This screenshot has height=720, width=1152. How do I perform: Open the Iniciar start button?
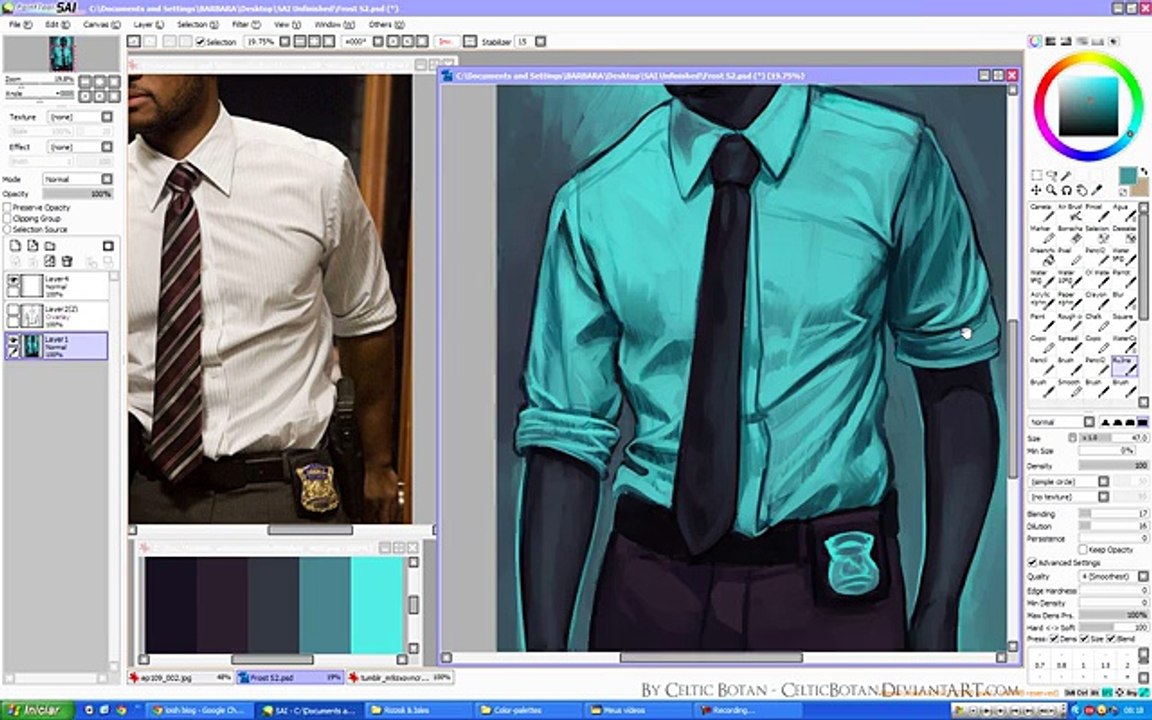(37, 710)
